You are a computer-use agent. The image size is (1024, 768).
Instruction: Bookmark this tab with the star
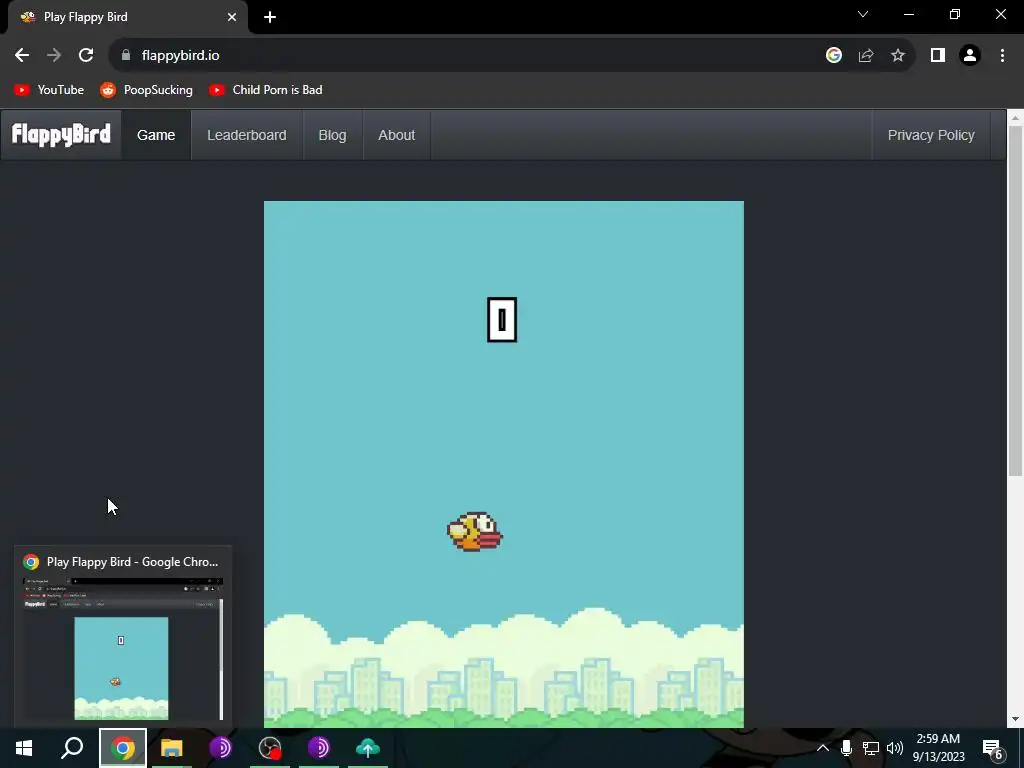click(898, 56)
